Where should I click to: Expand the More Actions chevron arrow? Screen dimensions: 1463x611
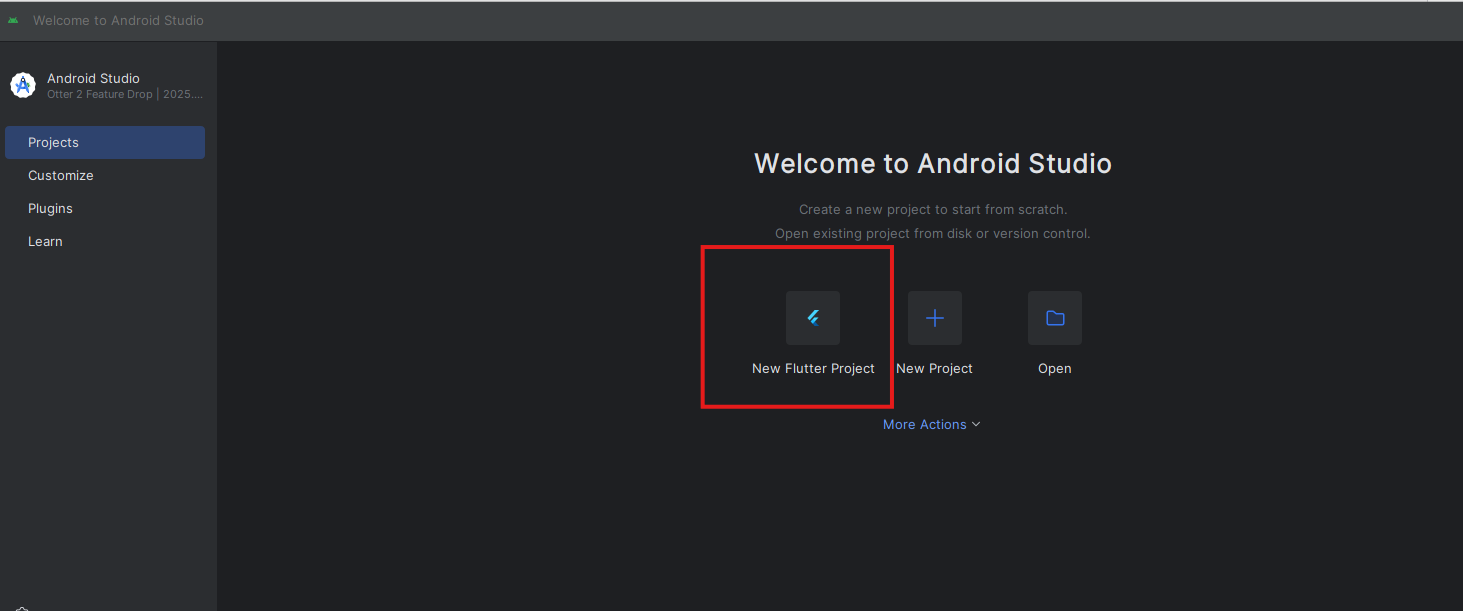coord(976,424)
